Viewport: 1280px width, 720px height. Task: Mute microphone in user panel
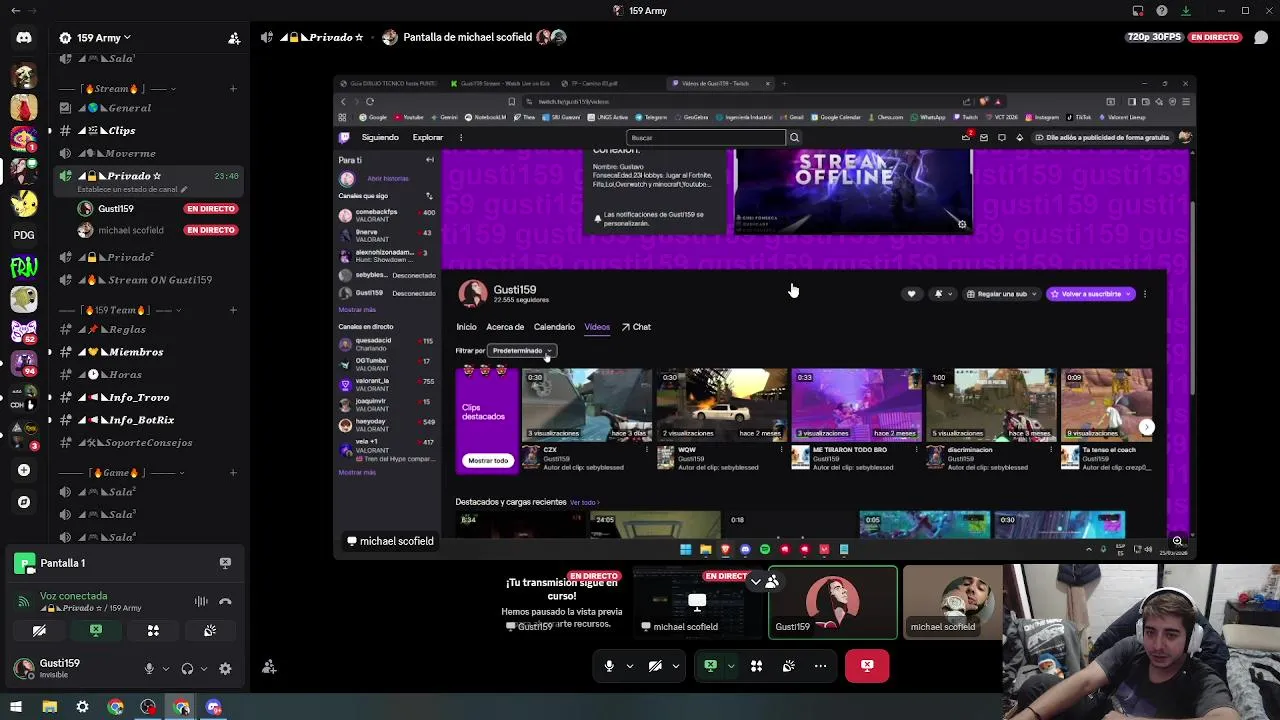149,669
